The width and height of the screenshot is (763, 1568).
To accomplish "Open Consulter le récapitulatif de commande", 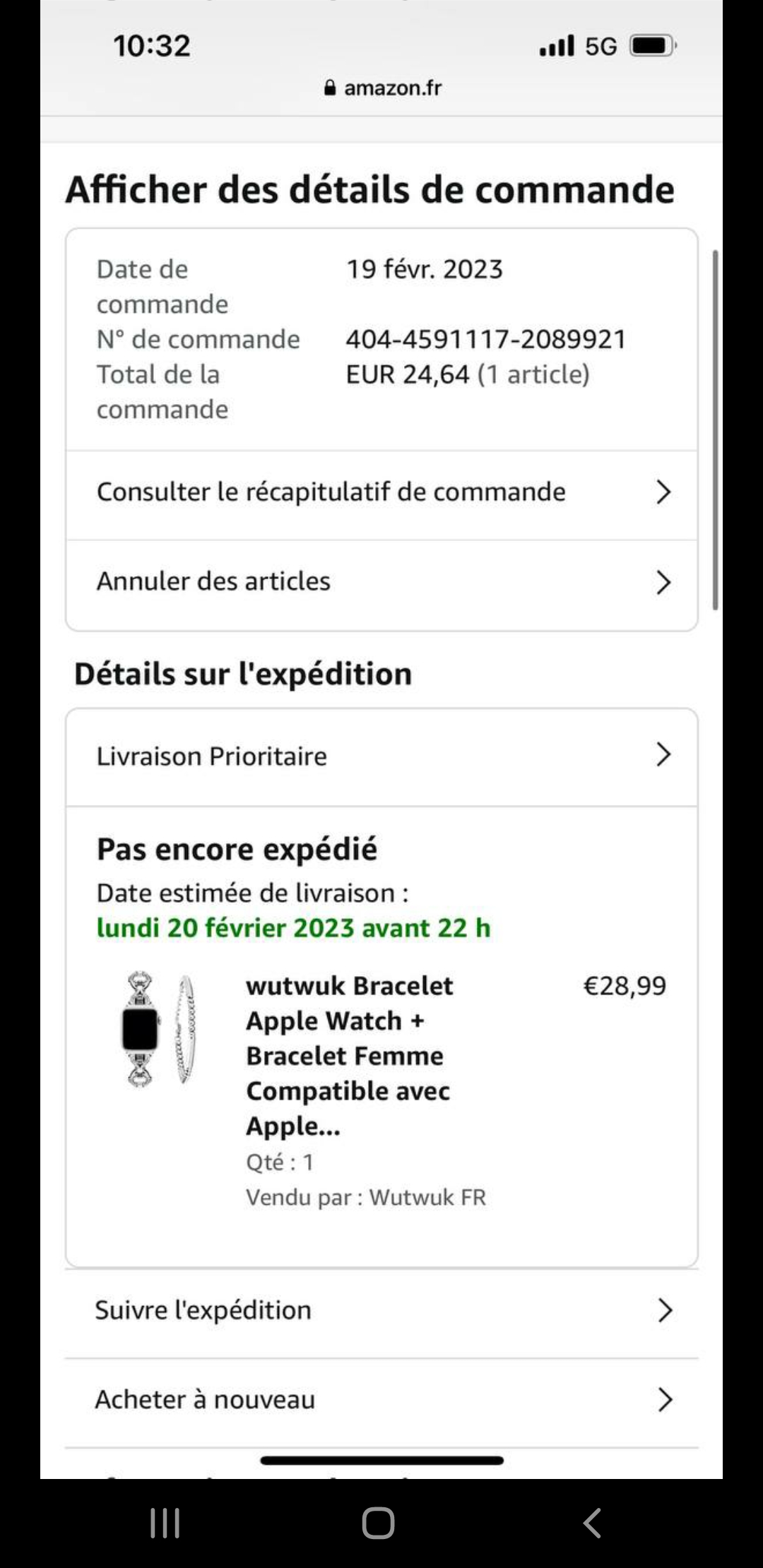I will 331,492.
